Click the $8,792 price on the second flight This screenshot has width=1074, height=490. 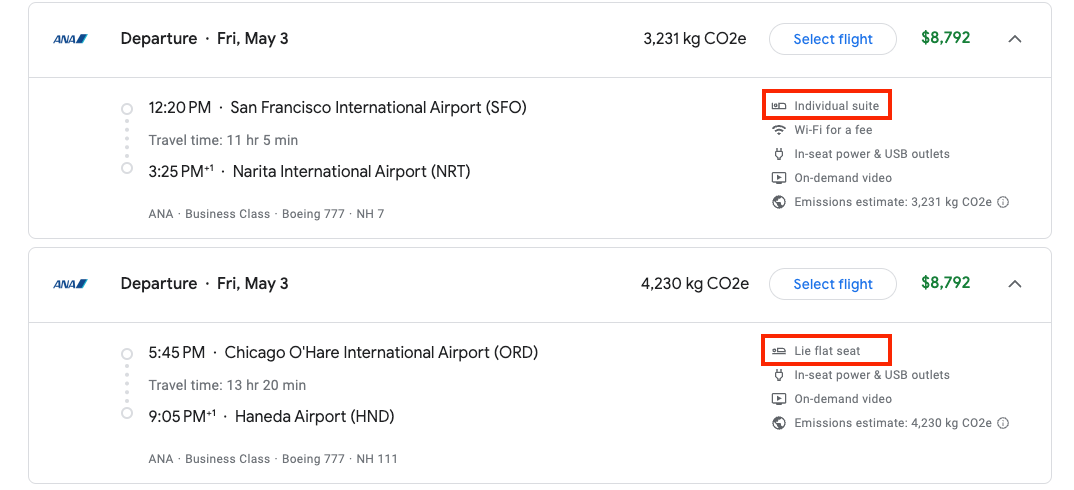click(946, 282)
